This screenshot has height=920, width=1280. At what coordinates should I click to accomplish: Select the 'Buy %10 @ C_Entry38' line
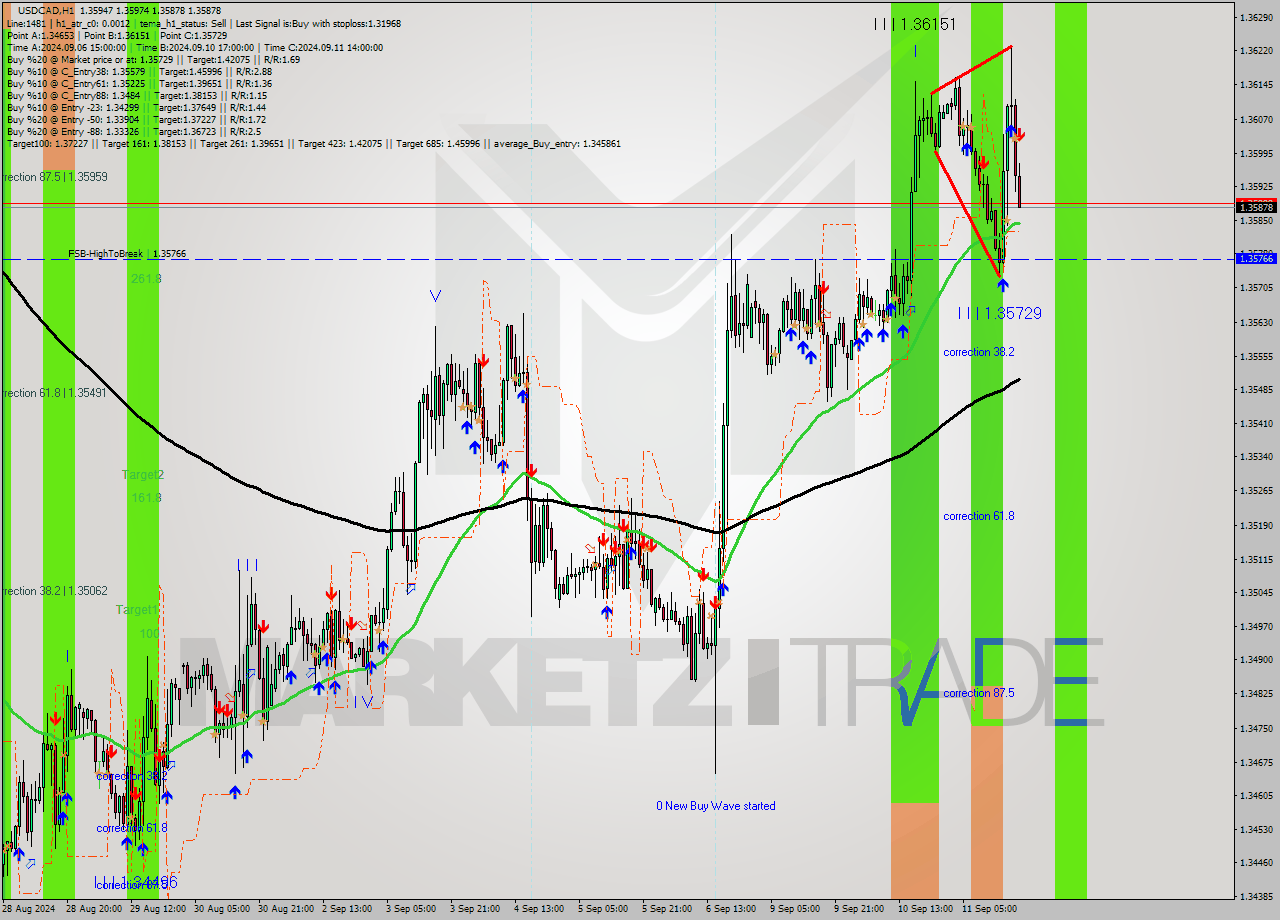click(x=139, y=71)
